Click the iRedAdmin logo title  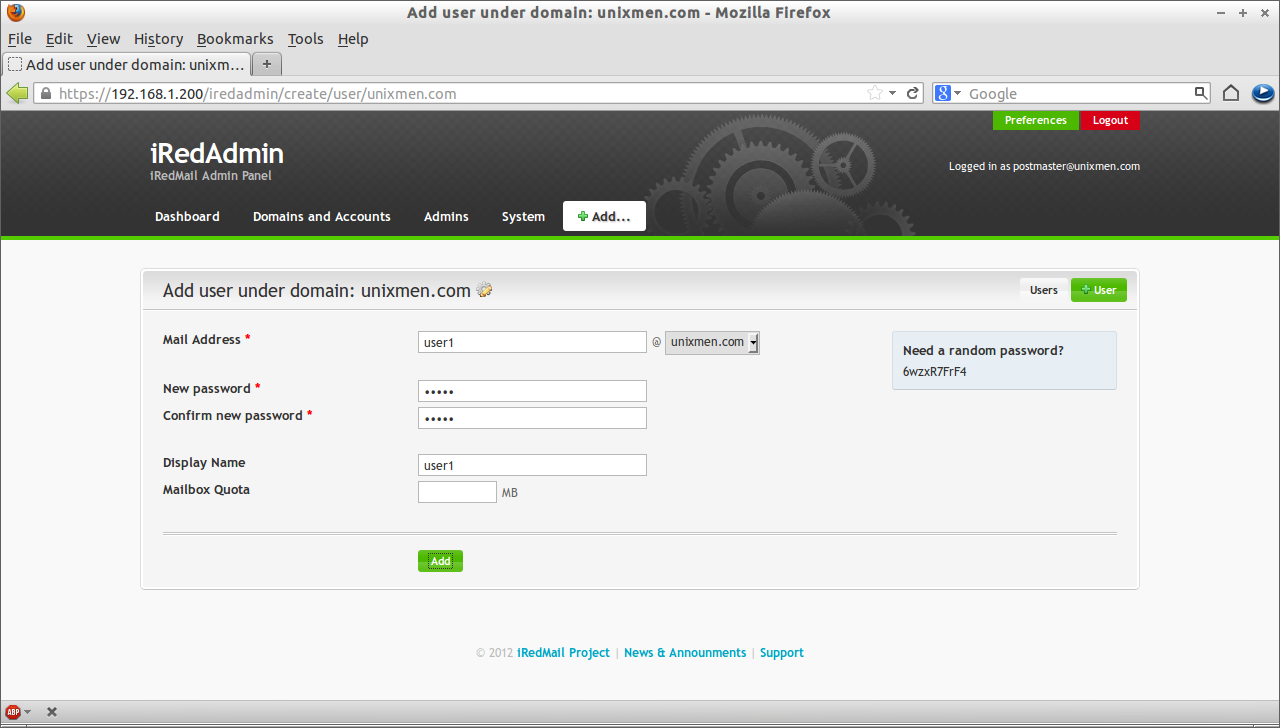click(x=217, y=154)
